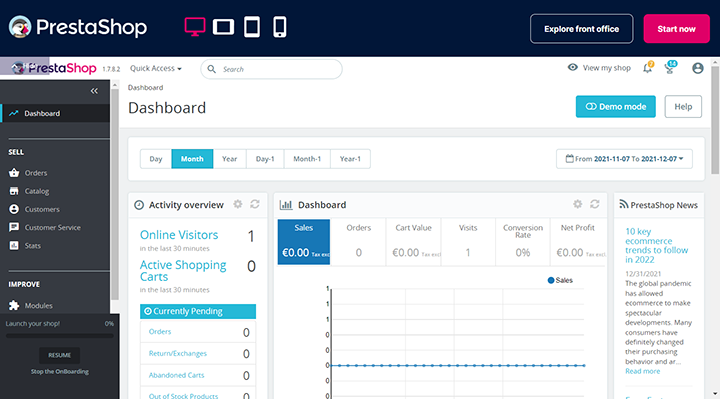Select the Year-1 period tab
This screenshot has width=720, height=399.
click(x=350, y=159)
